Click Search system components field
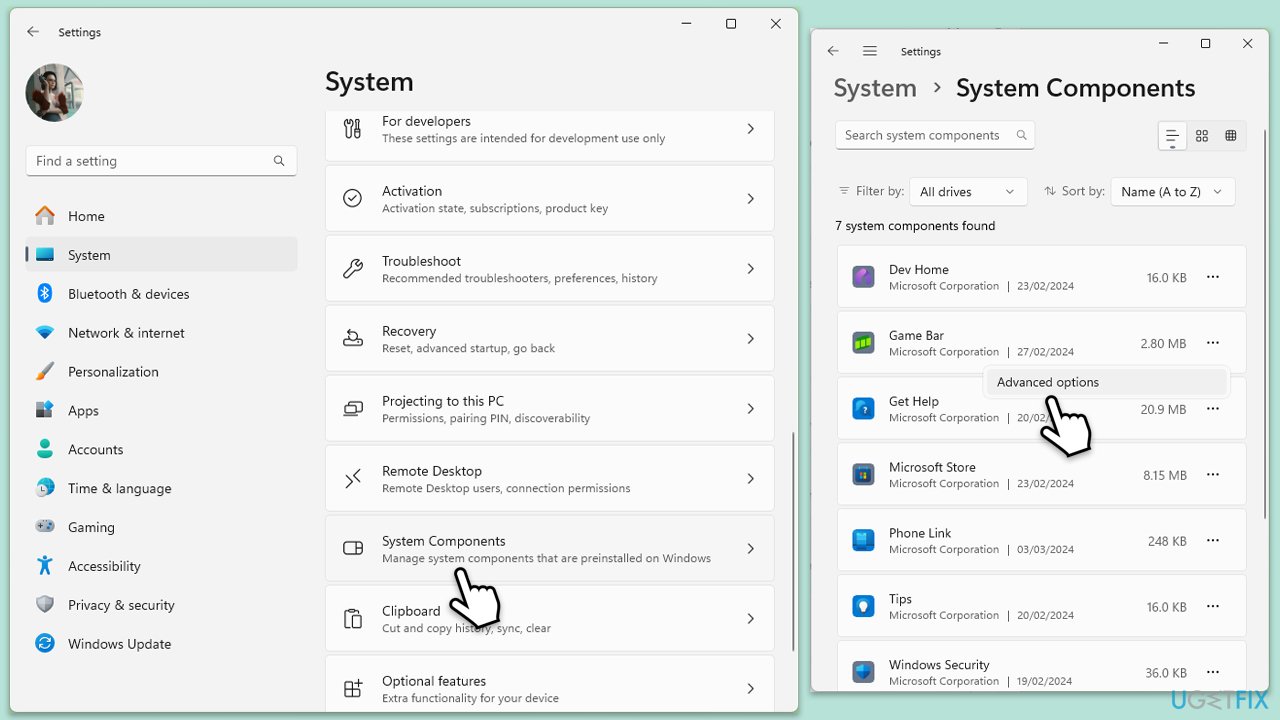 (x=935, y=136)
